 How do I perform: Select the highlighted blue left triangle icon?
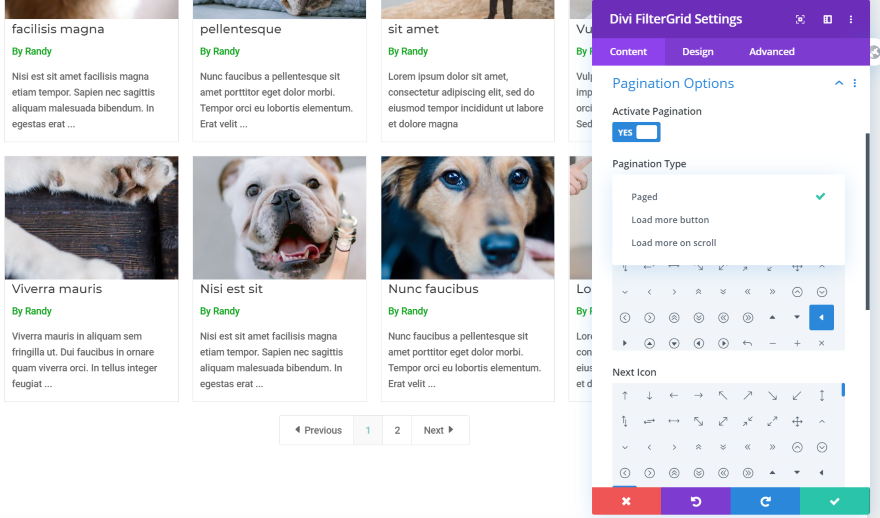821,318
